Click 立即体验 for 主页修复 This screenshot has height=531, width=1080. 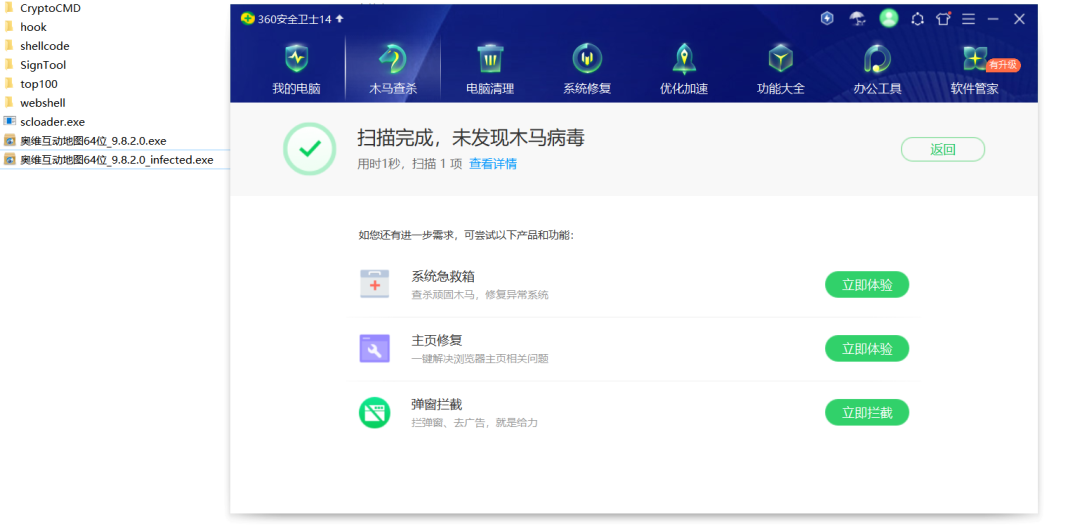(866, 348)
